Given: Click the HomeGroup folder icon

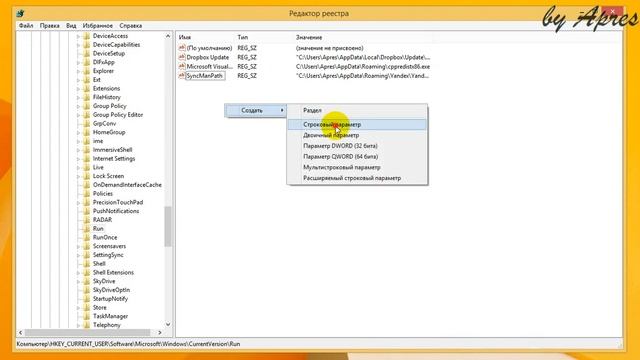Looking at the screenshot, I should point(87,132).
